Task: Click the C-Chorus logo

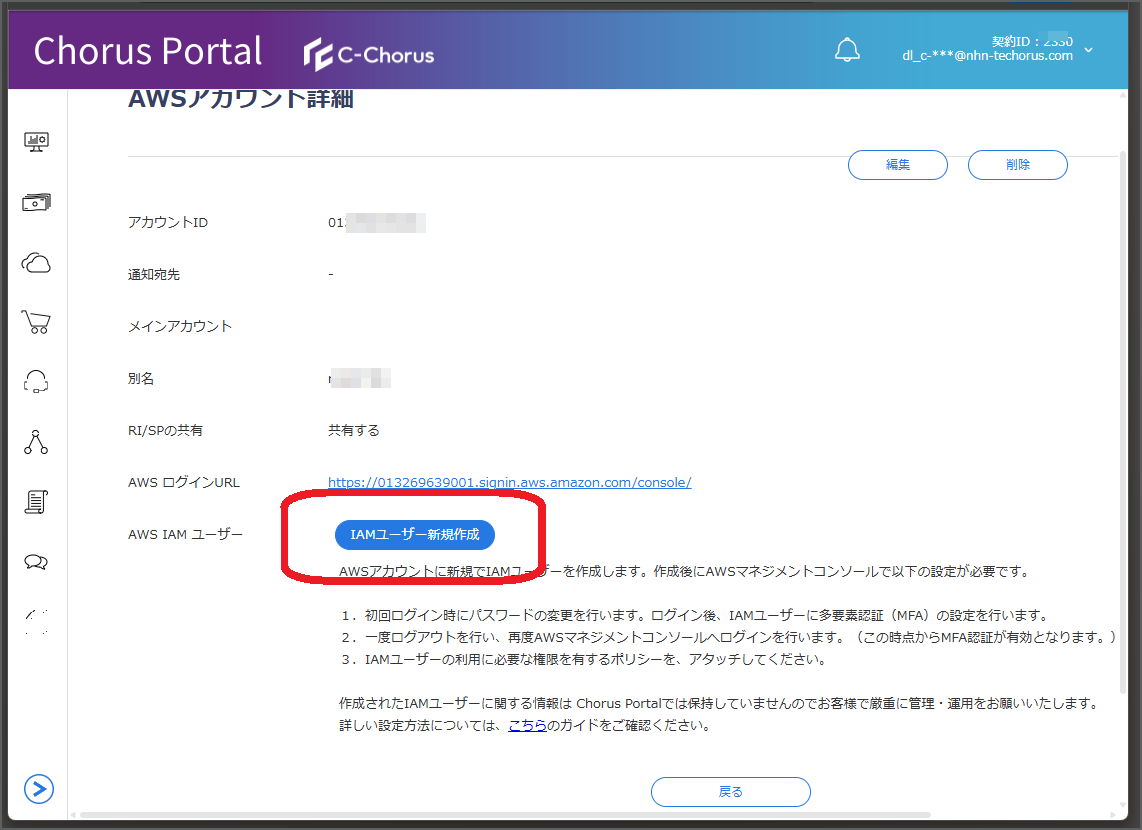Action: [x=368, y=51]
